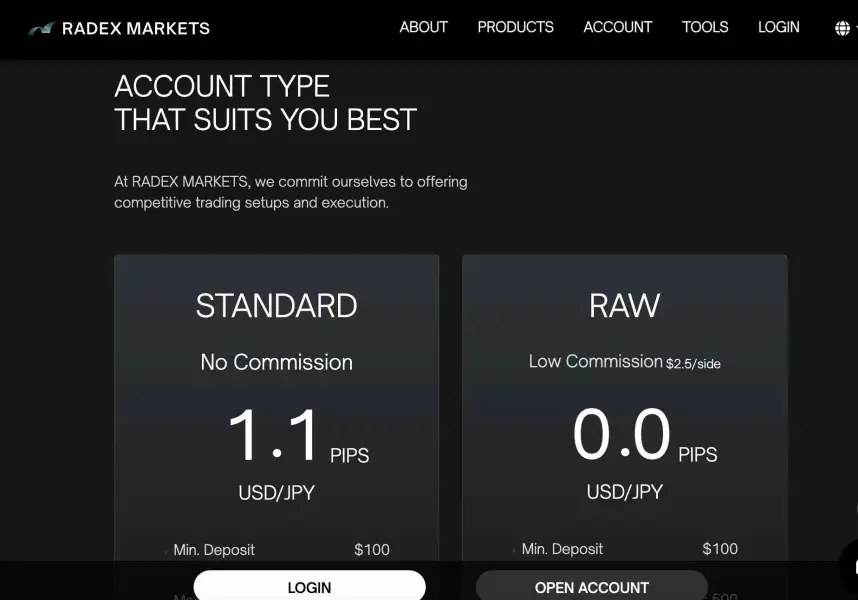Open the ABOUT menu

point(423,27)
